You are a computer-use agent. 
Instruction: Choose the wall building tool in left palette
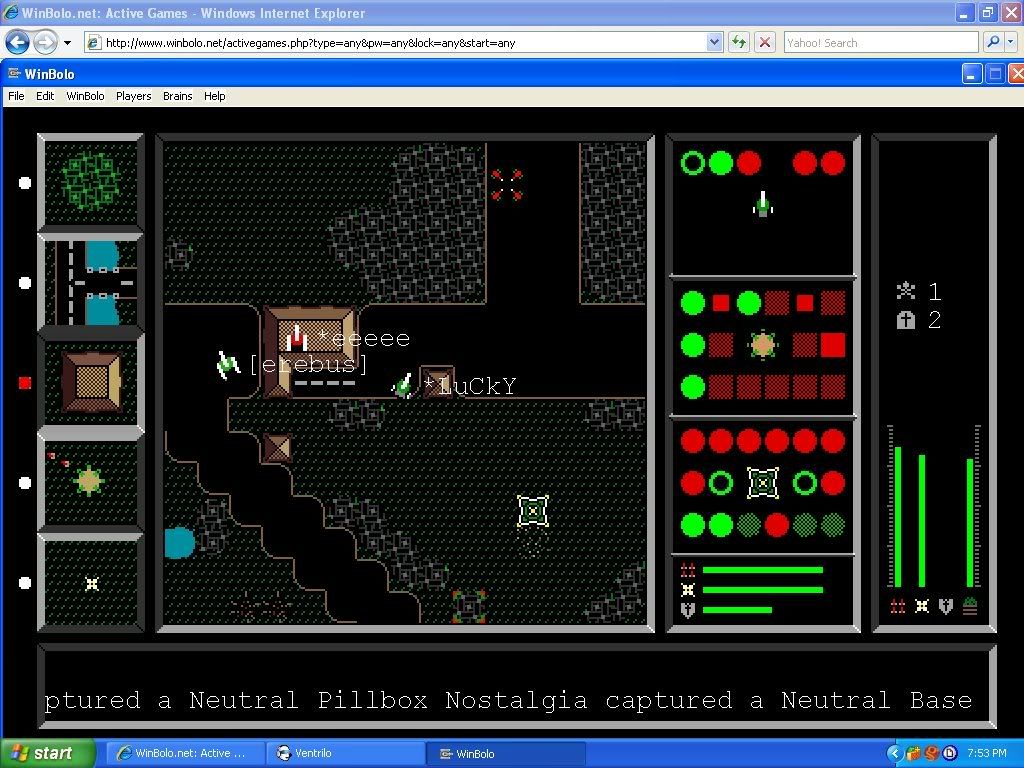coord(91,382)
